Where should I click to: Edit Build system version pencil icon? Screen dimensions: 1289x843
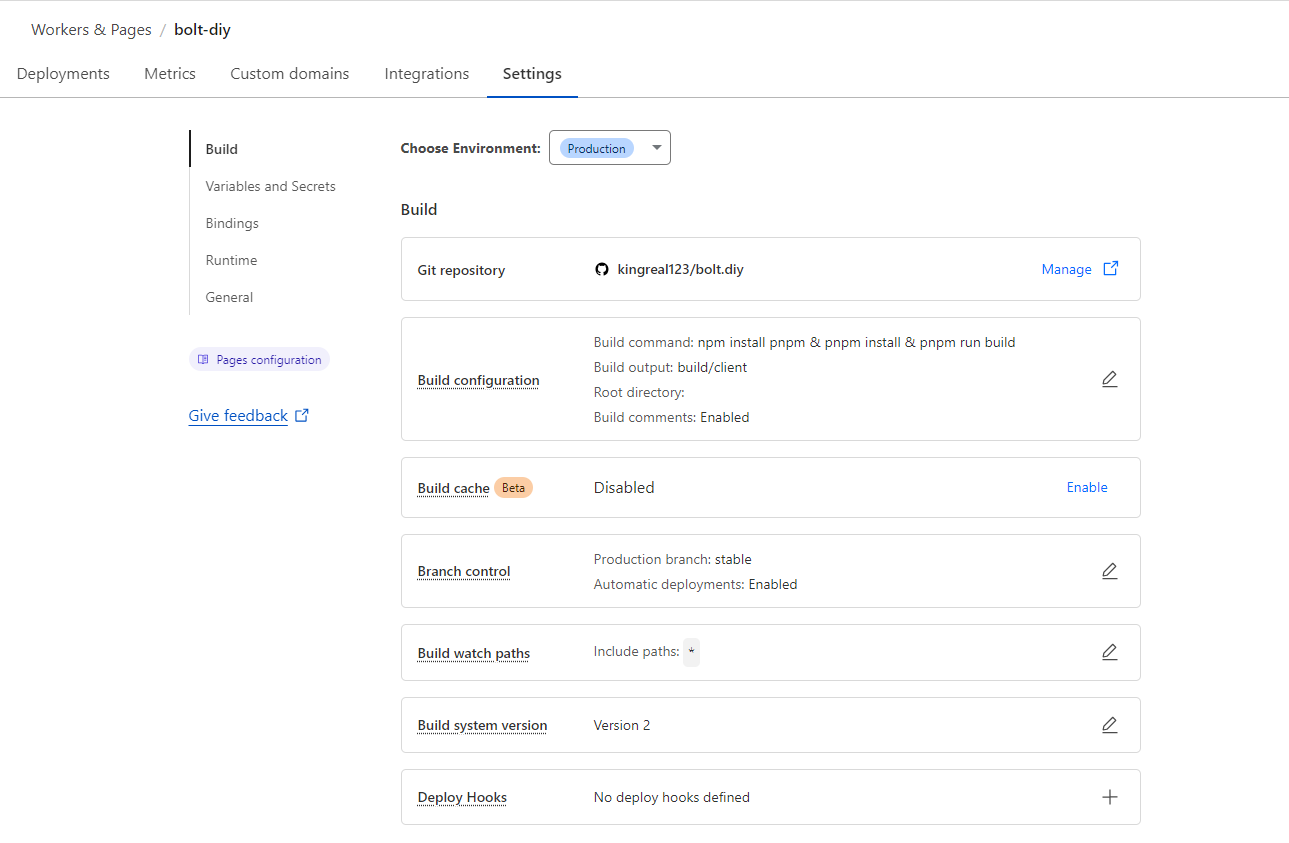click(x=1109, y=725)
